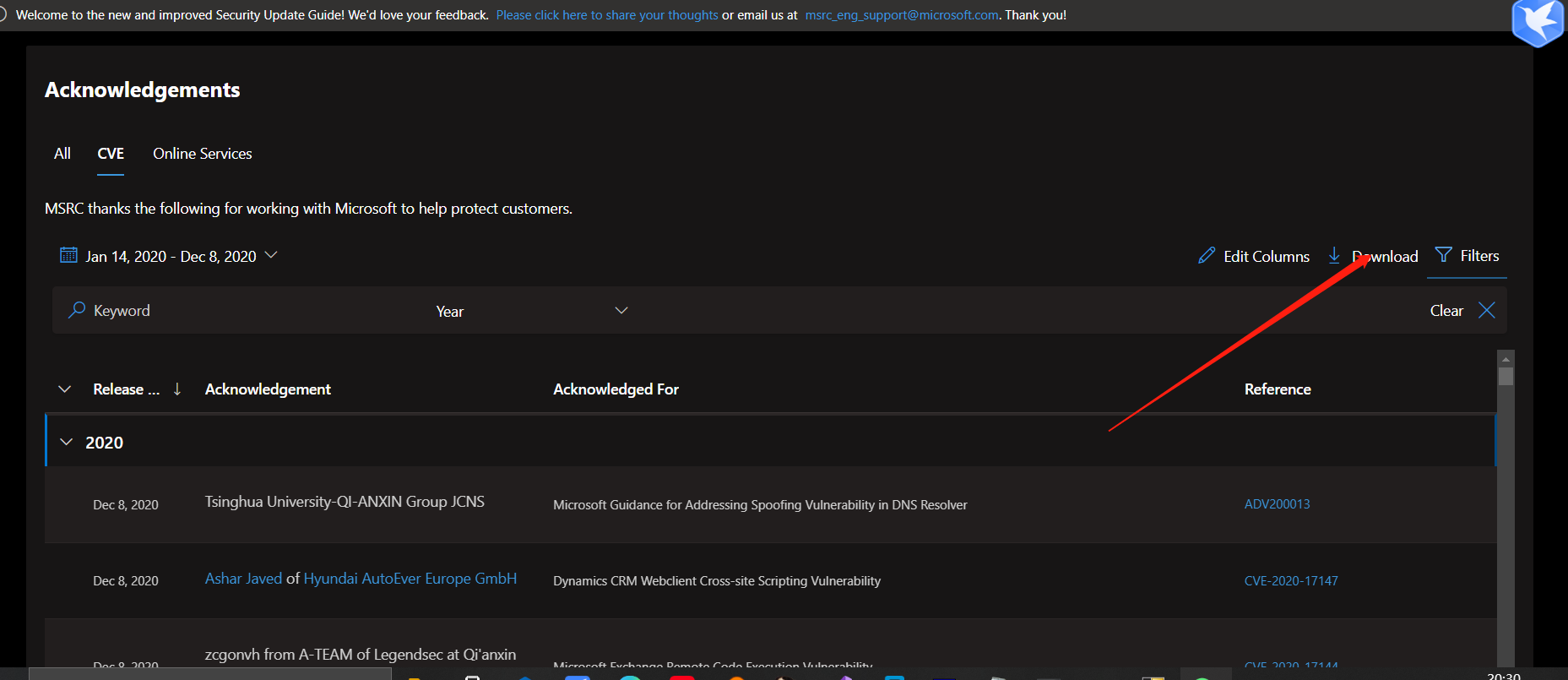Click the Keyword search magnifier icon
The image size is (1568, 680).
click(x=77, y=310)
